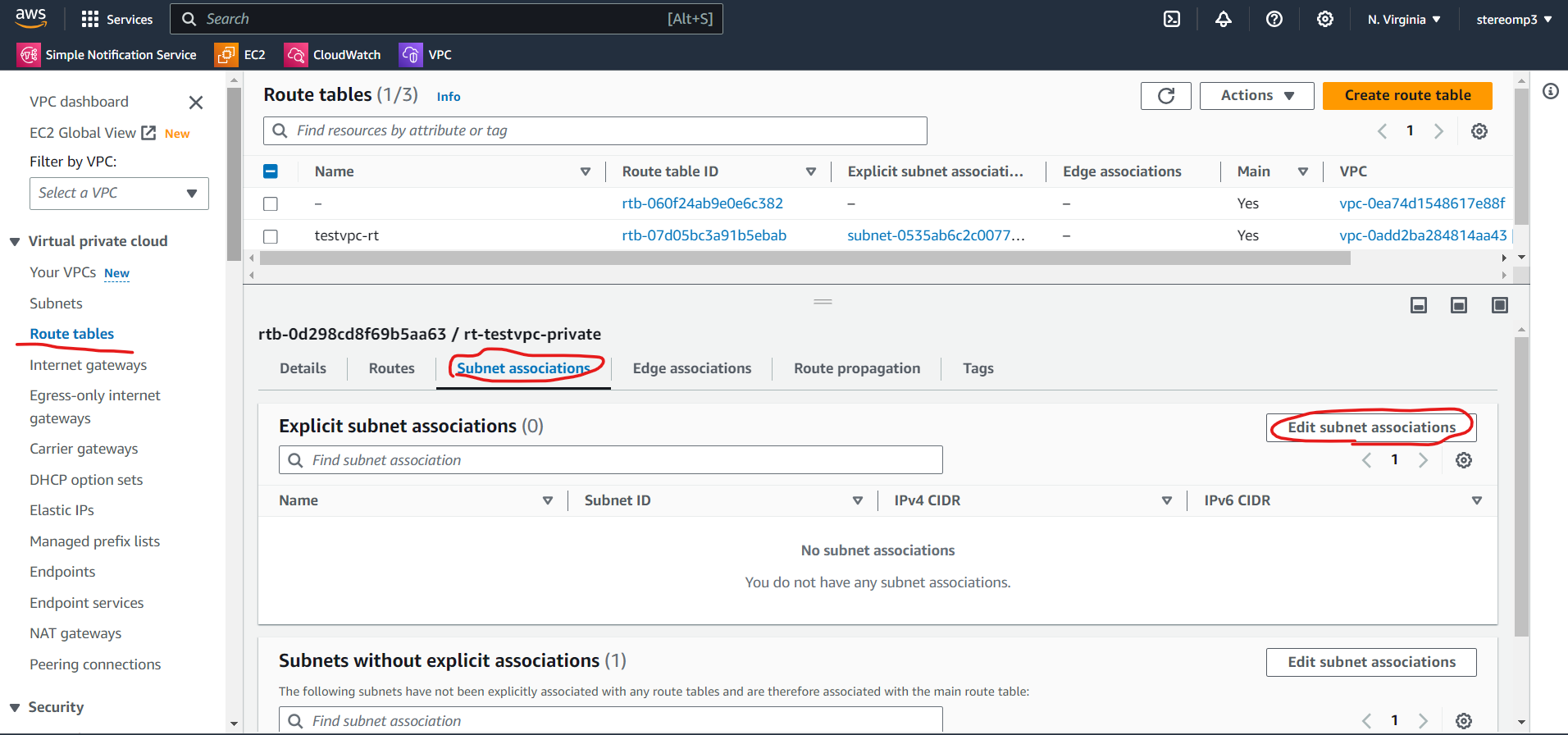Click the Create route table button
Image resolution: width=1568 pixels, height=735 pixels.
pyautogui.click(x=1407, y=96)
